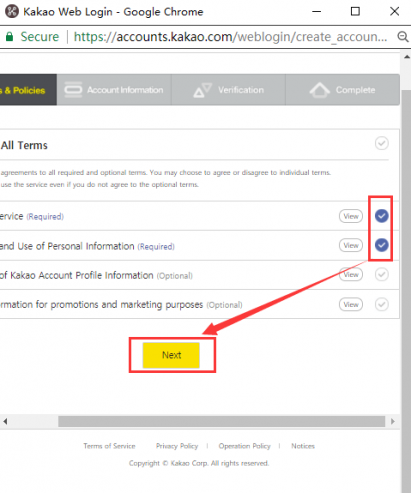Click the Account Information step icon
Image resolution: width=411 pixels, height=493 pixels.
[x=73, y=90]
